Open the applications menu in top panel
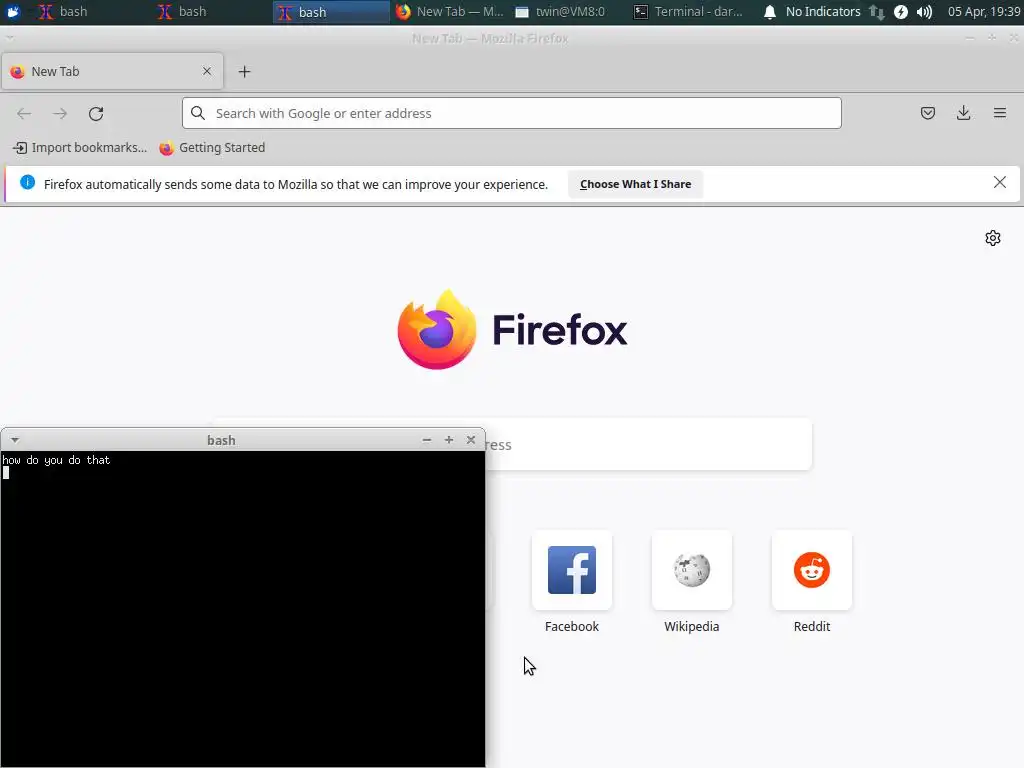The height and width of the screenshot is (768, 1024). [13, 11]
